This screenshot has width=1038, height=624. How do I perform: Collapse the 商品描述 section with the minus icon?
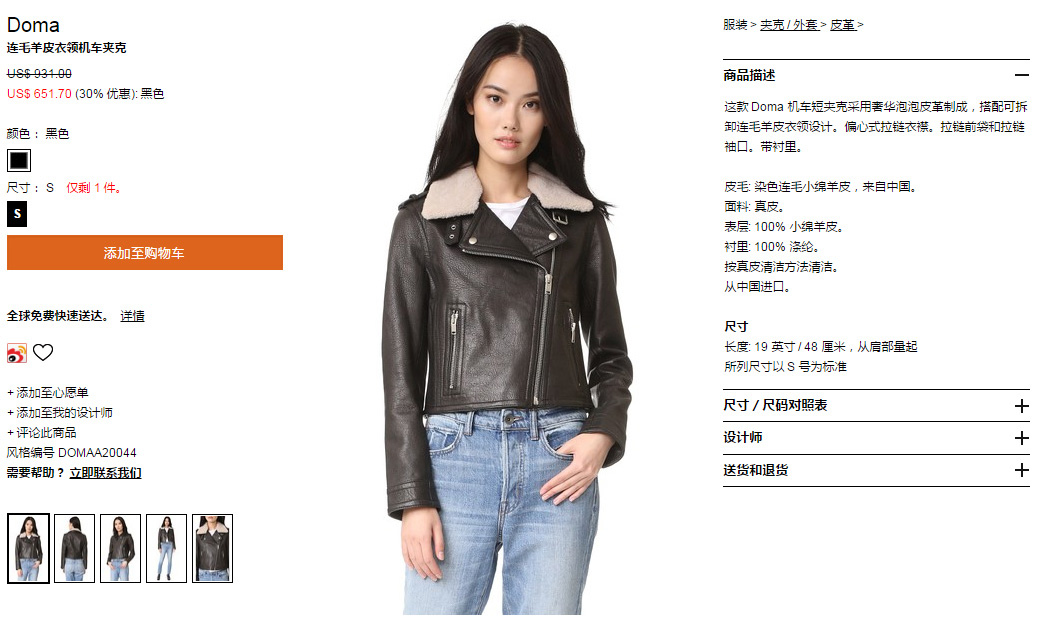tap(1021, 75)
